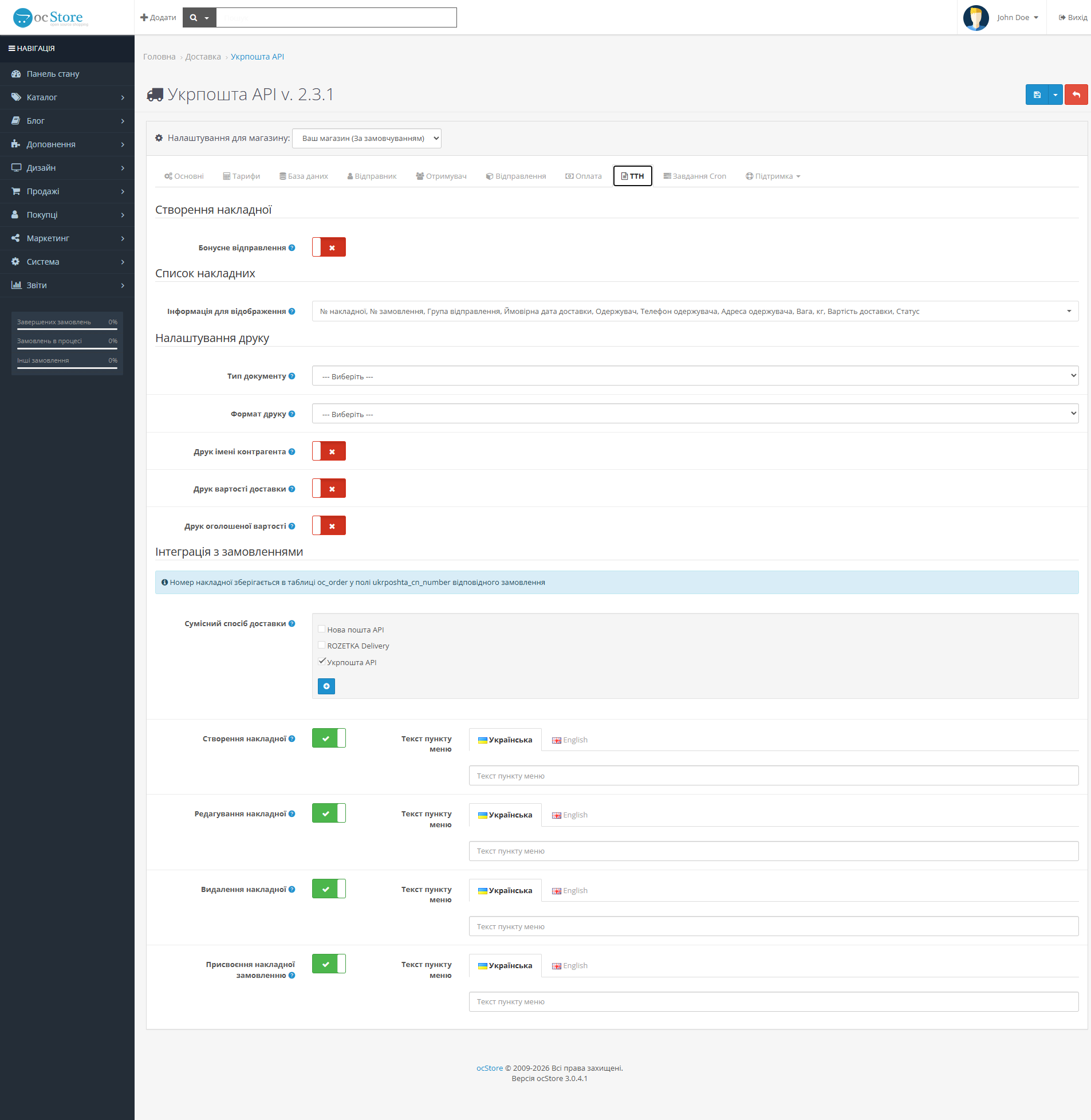Screen dimensions: 1091x1120
Task: Switch to the Основні tab
Action: point(184,176)
